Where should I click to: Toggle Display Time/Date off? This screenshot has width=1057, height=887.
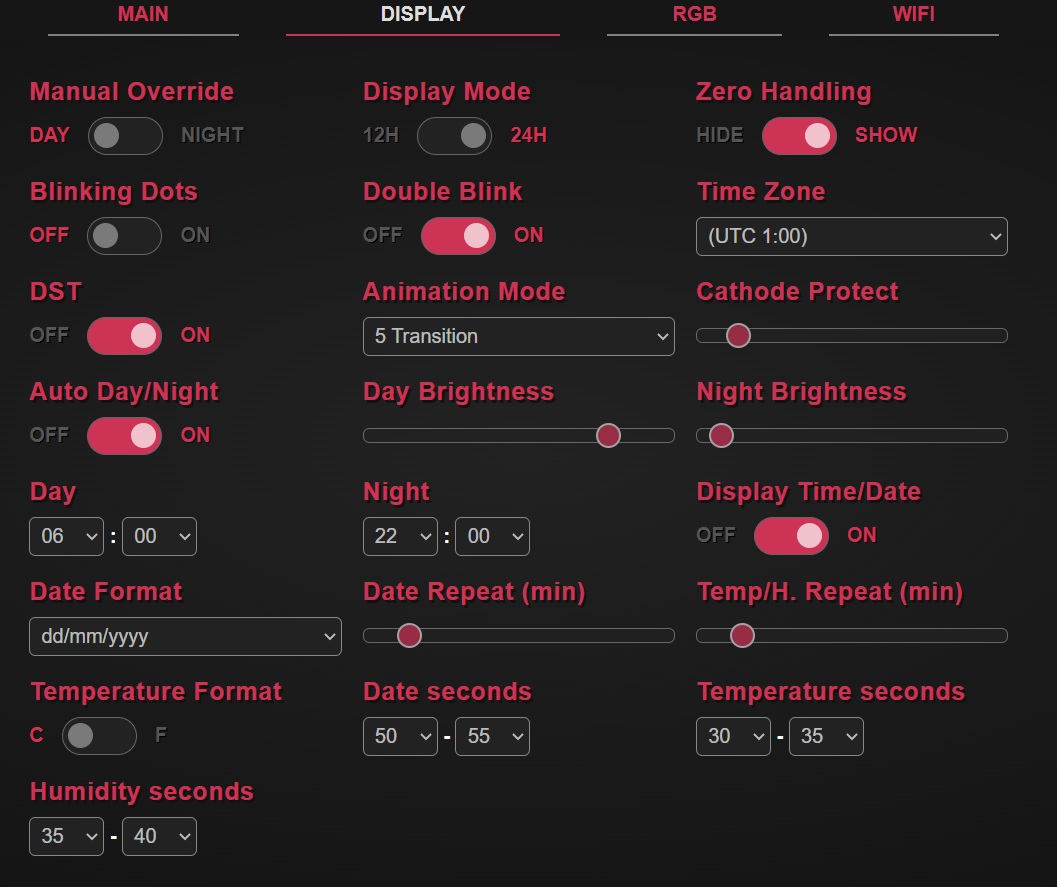click(x=791, y=536)
